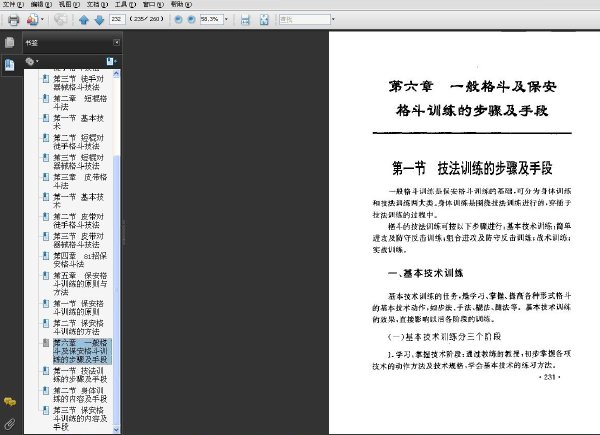This screenshot has height=435, width=600.
Task: Click the greyed-out email globe icon
Action: 60,19
